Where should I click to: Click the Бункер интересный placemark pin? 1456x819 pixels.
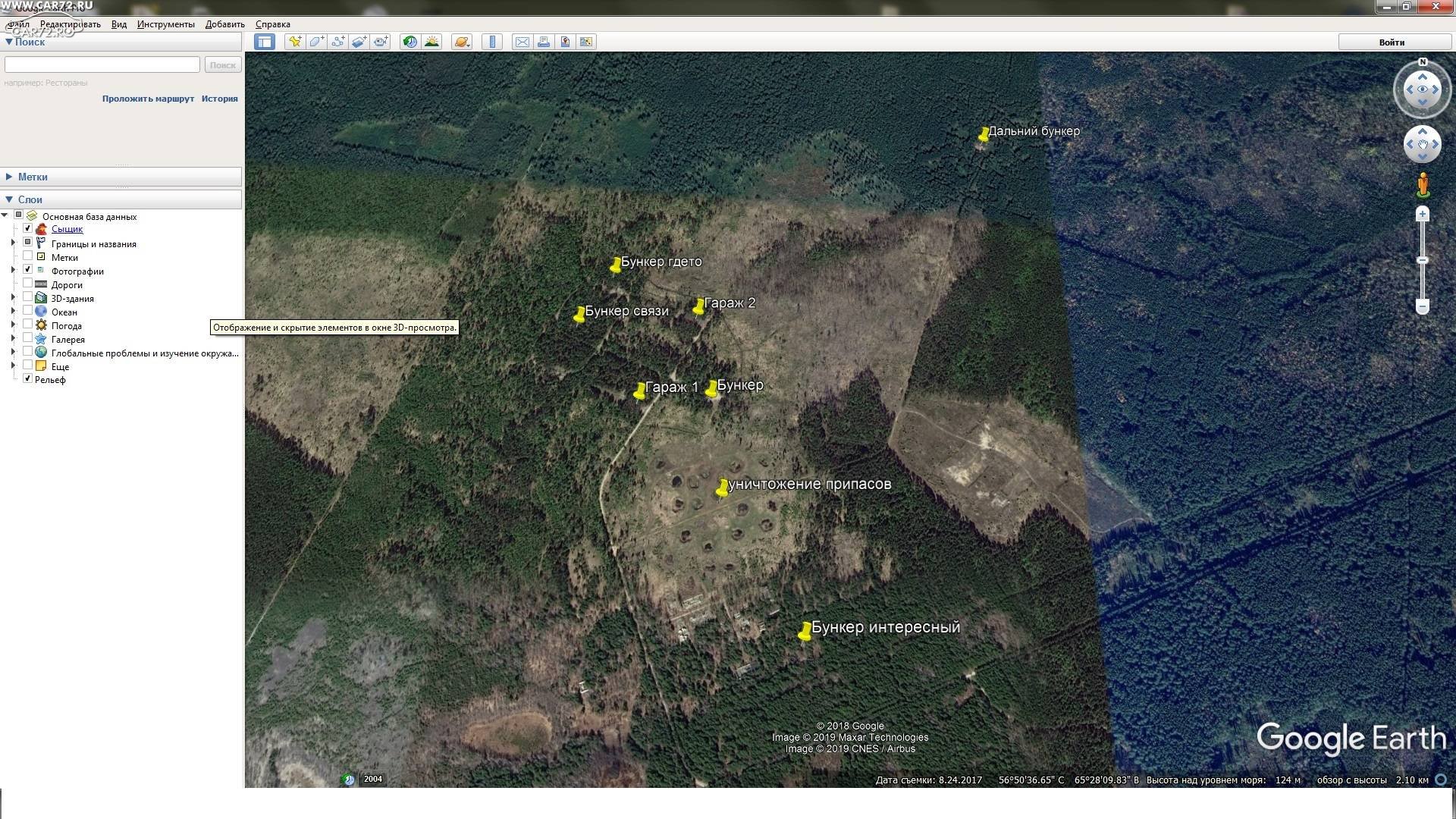tap(805, 632)
